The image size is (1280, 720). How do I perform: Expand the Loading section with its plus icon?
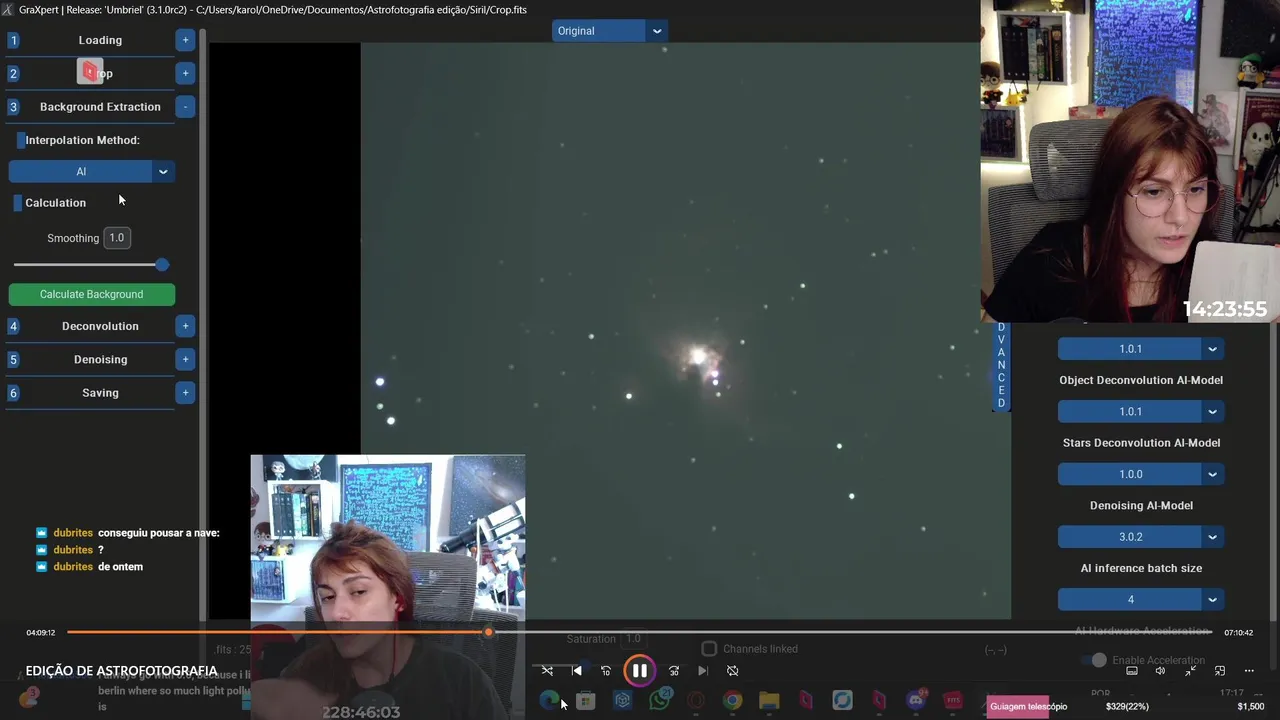coord(185,40)
